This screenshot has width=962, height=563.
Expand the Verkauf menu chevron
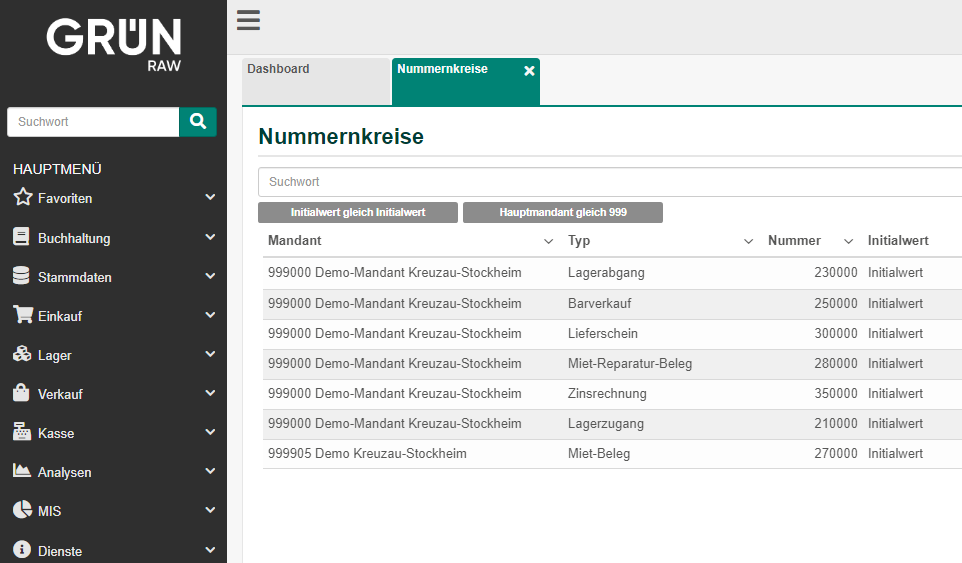click(x=210, y=393)
